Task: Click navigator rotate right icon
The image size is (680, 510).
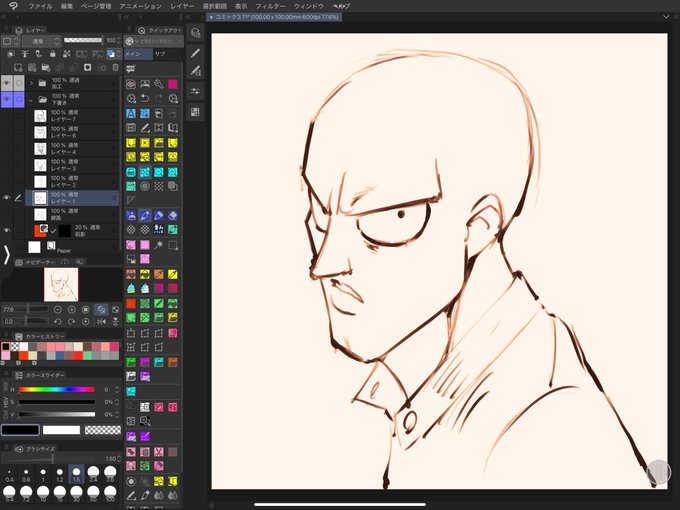Action: click(x=72, y=322)
